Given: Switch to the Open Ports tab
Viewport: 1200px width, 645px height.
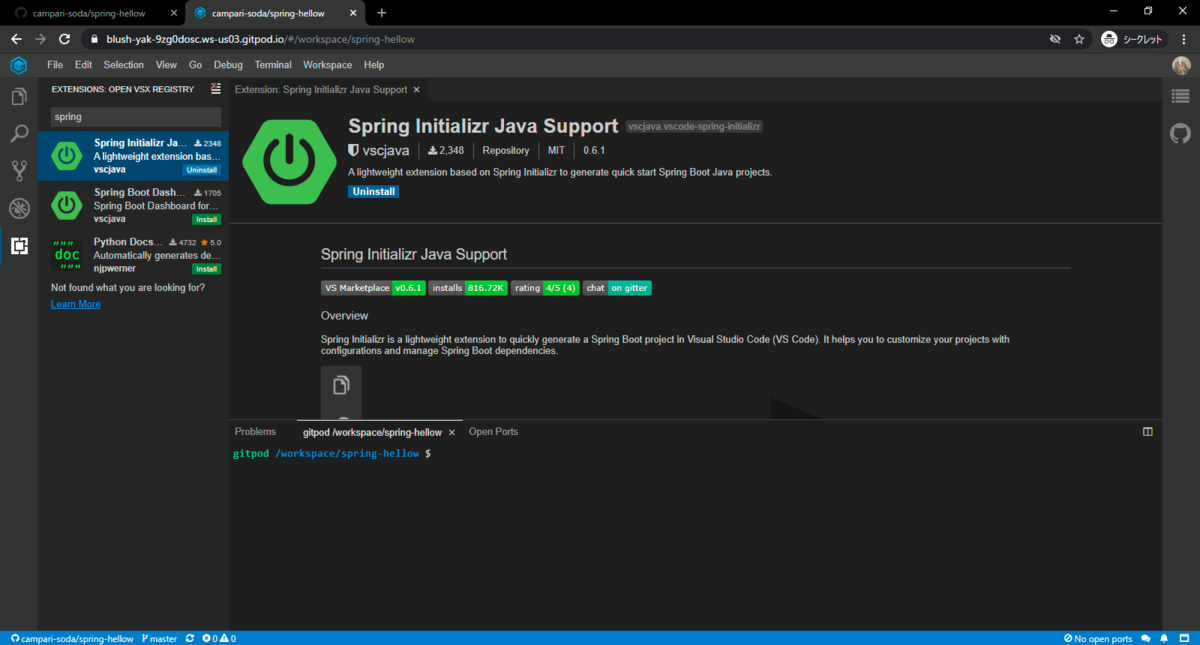Looking at the screenshot, I should (x=494, y=432).
